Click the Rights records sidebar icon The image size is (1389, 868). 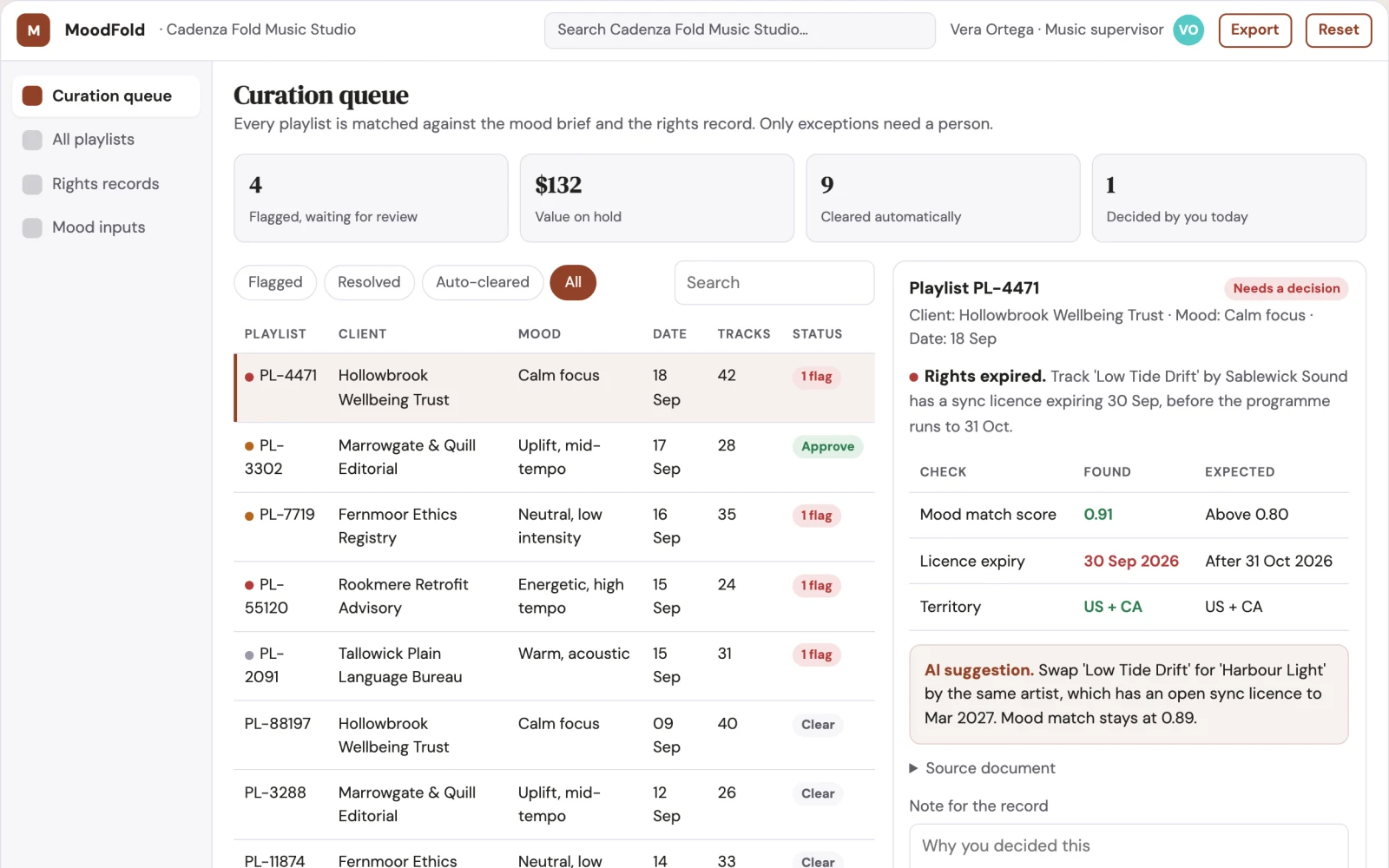click(32, 184)
